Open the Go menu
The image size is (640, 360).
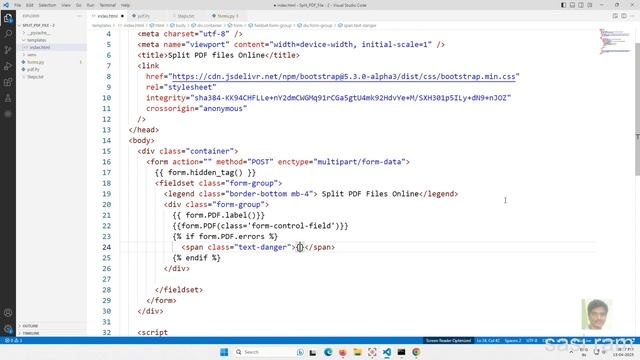click(78, 5)
